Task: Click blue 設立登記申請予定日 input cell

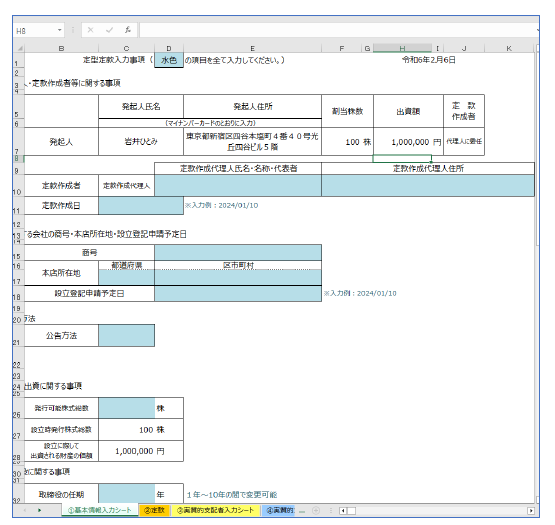Action: pyautogui.click(x=238, y=294)
